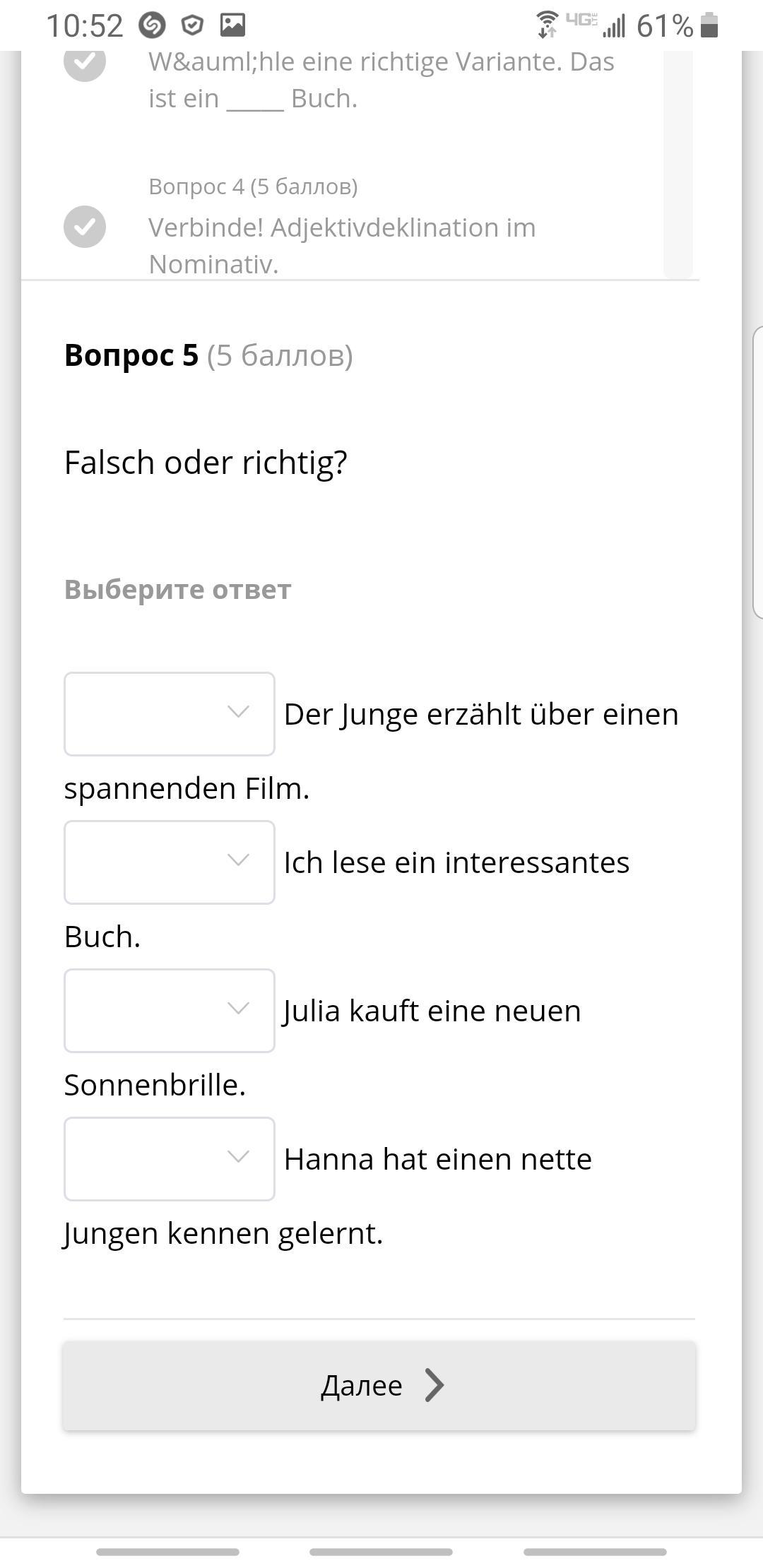763x1568 pixels.
Task: Open dropdown for 'Ich lese ein interessantes'
Action: pyautogui.click(x=170, y=862)
